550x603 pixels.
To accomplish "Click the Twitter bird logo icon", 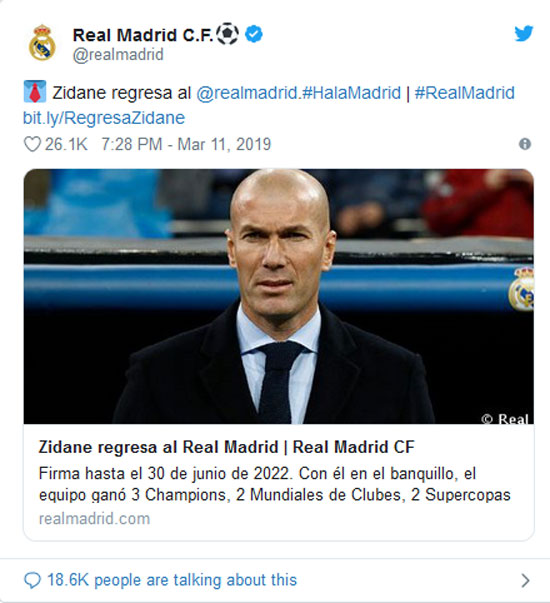I will (524, 33).
